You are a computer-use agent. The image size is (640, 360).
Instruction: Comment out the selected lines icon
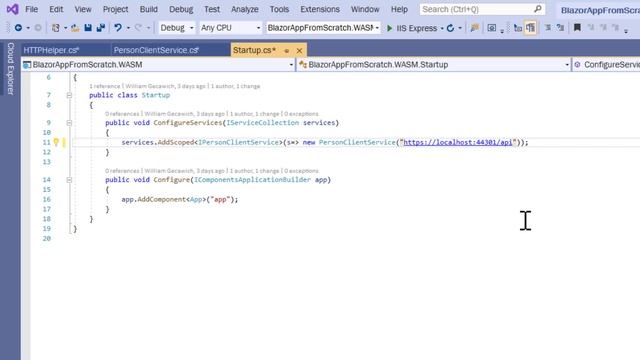point(548,28)
